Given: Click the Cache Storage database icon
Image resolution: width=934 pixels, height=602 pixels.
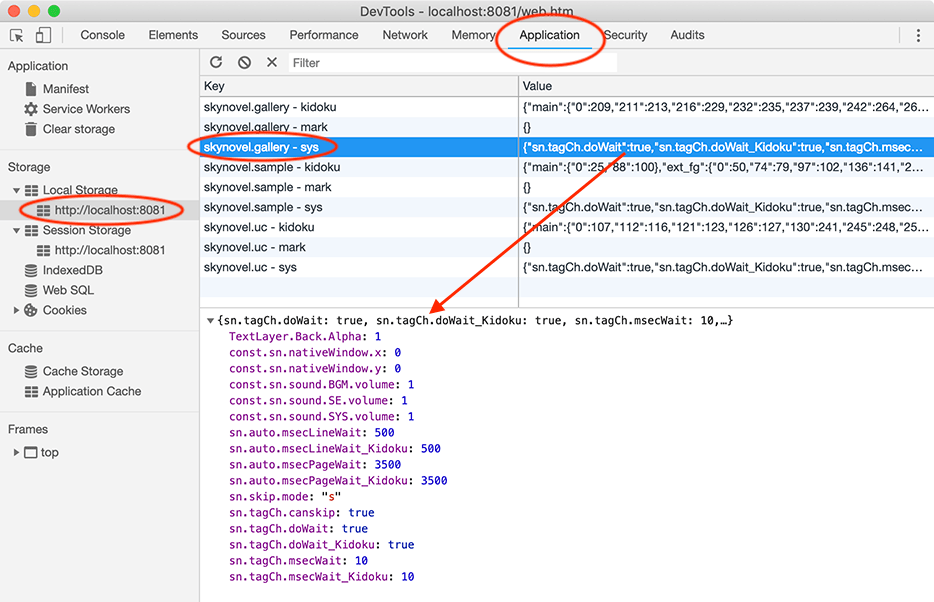Looking at the screenshot, I should click(x=31, y=372).
